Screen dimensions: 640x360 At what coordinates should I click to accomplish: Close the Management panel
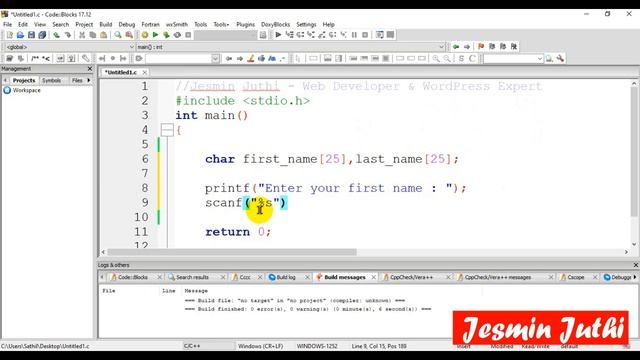point(90,69)
